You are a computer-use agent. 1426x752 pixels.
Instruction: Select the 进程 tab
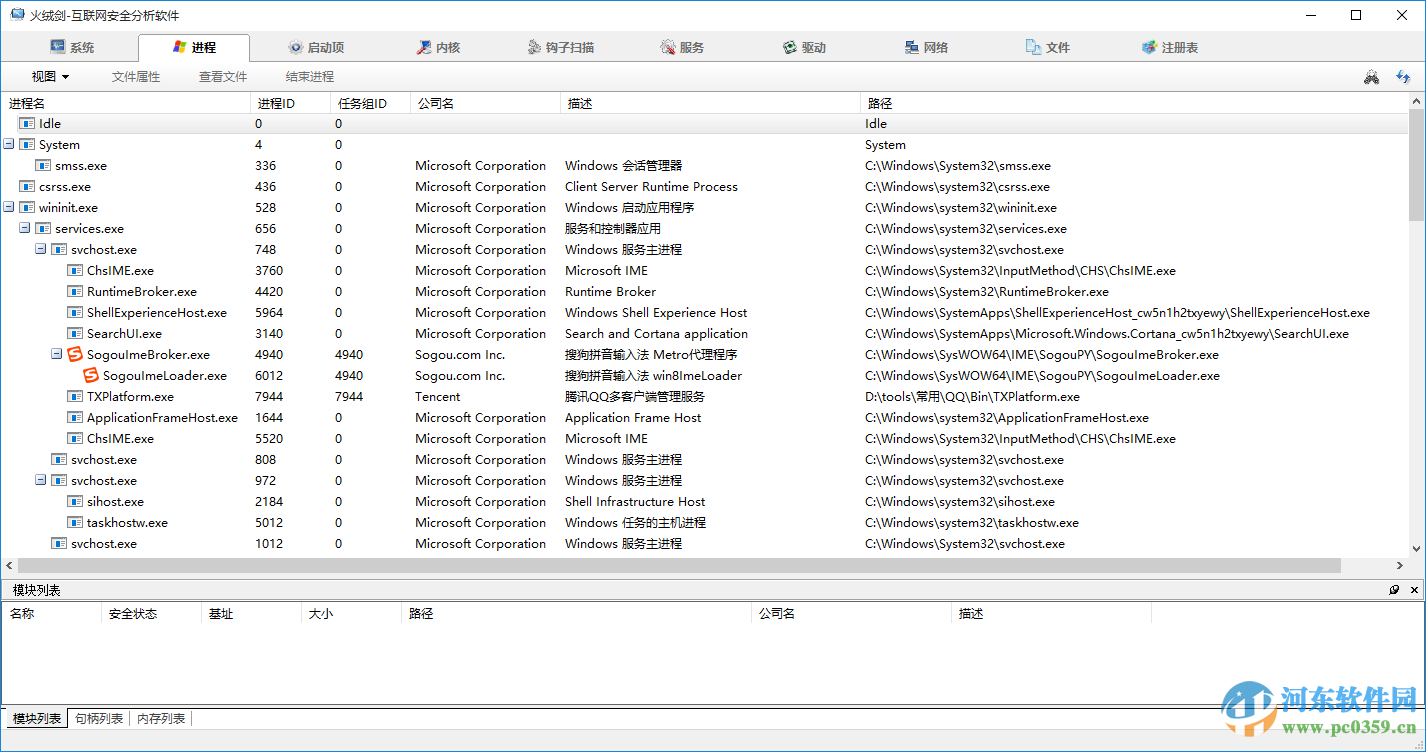[194, 47]
